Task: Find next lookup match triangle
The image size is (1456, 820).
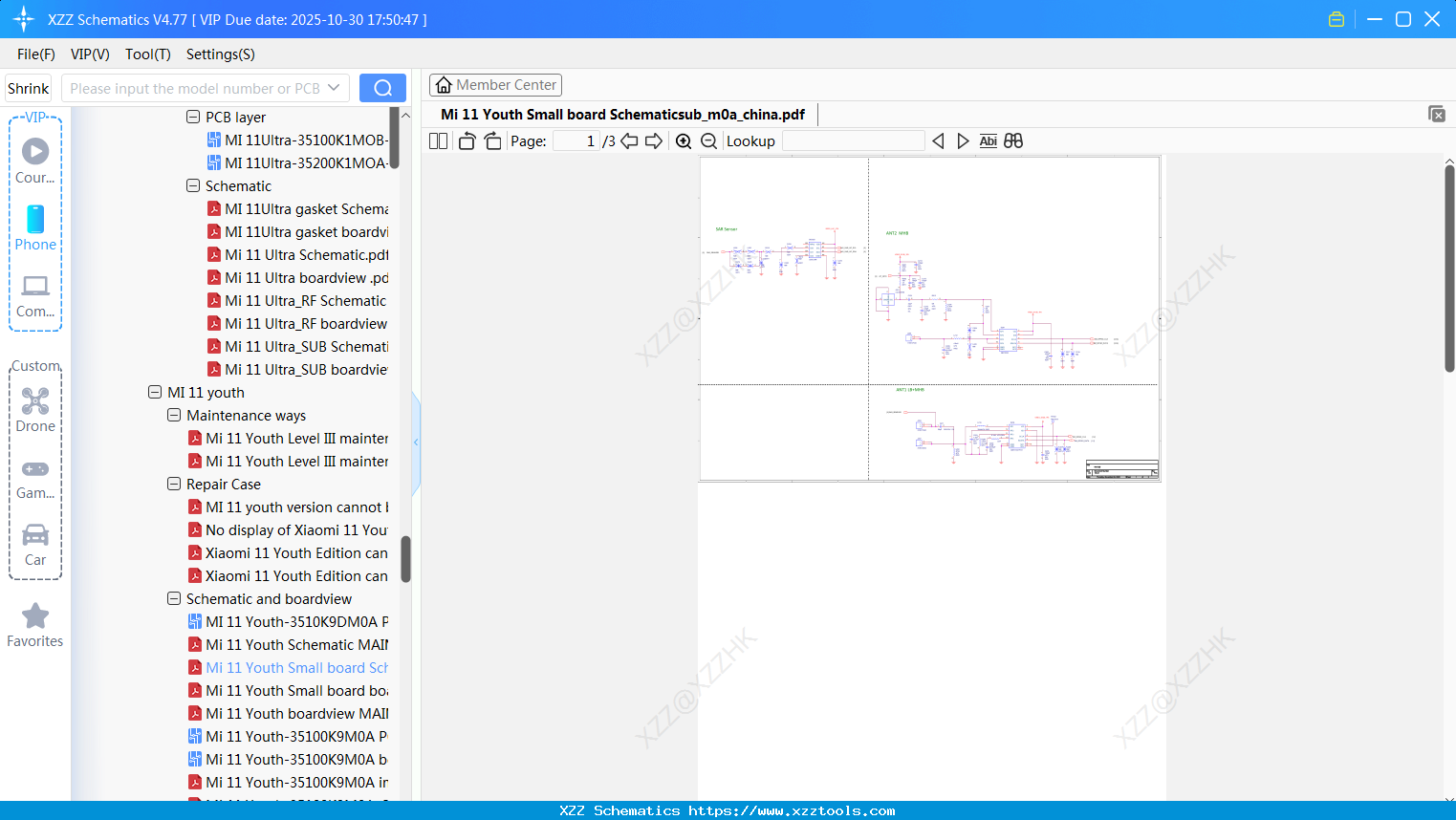Action: pos(963,141)
